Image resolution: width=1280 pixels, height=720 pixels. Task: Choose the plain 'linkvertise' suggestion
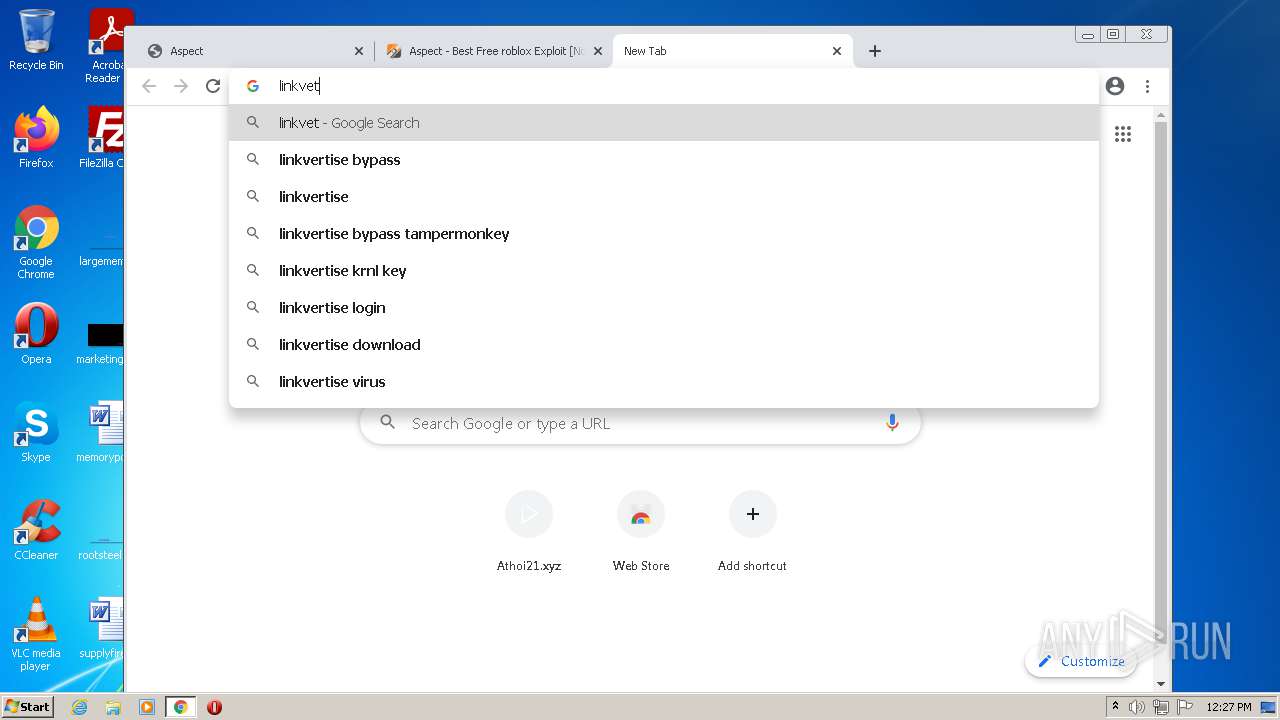coord(664,197)
